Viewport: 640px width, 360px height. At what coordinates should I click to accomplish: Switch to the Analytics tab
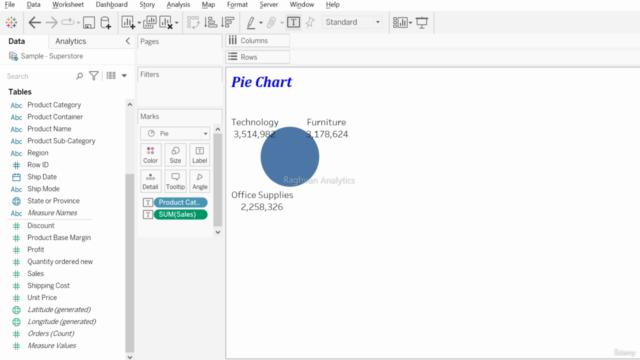click(x=71, y=41)
